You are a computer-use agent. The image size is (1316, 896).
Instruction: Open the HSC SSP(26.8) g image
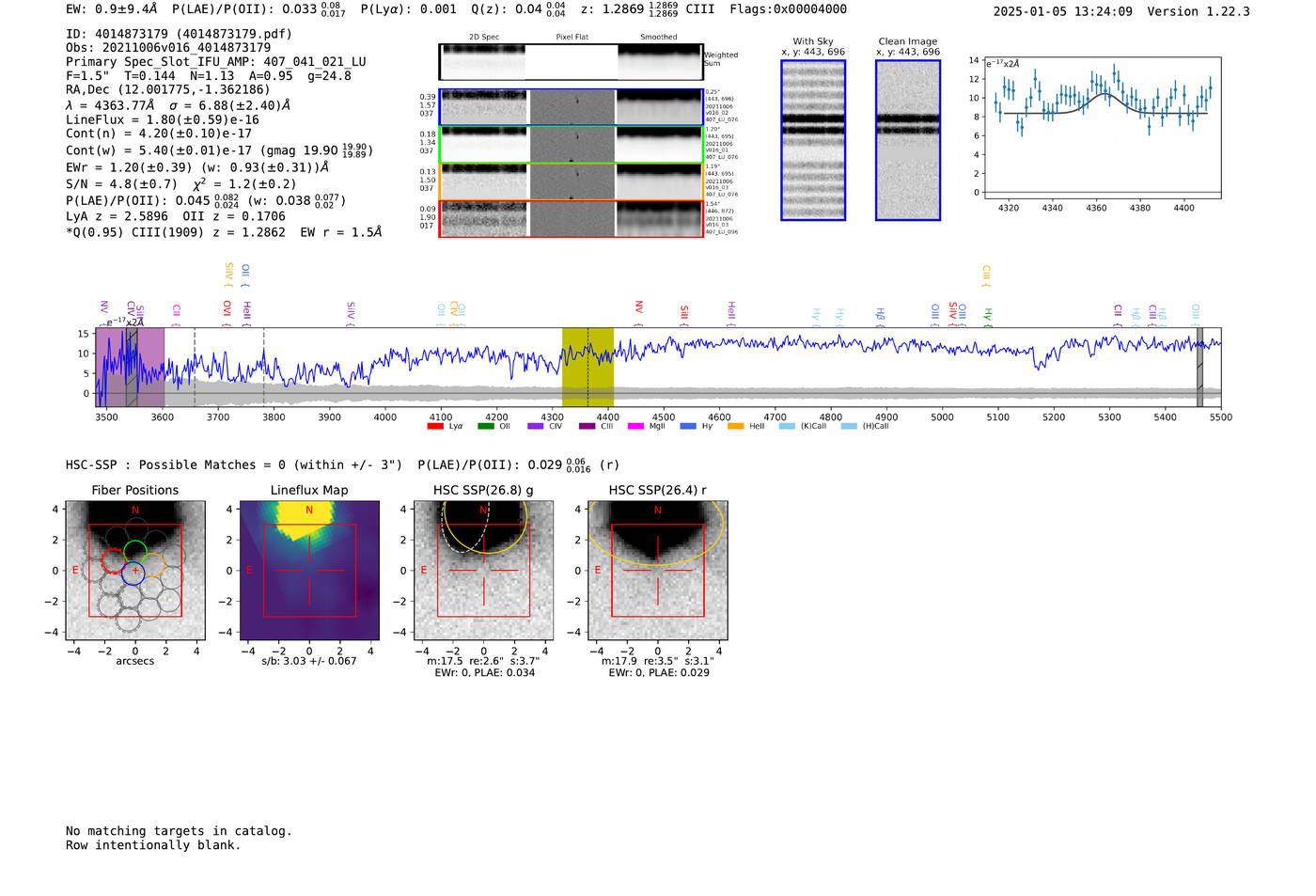(x=483, y=571)
